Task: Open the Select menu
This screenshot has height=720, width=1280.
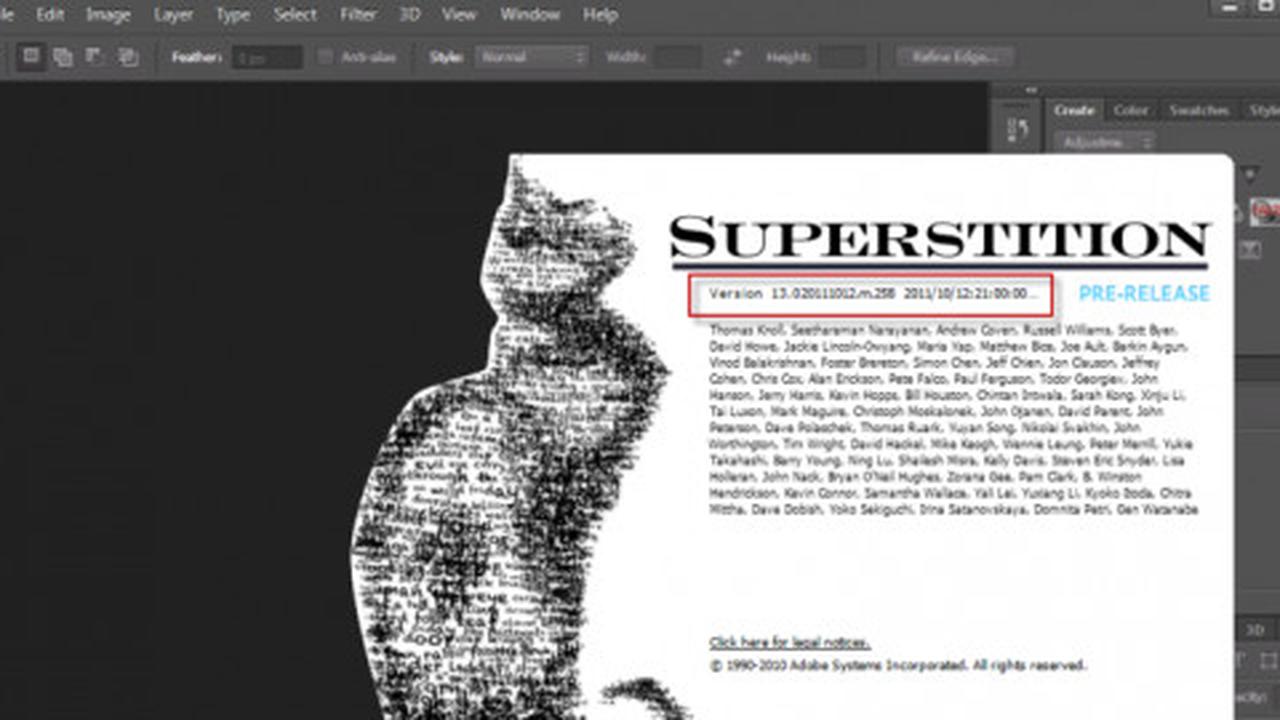Action: (x=295, y=15)
